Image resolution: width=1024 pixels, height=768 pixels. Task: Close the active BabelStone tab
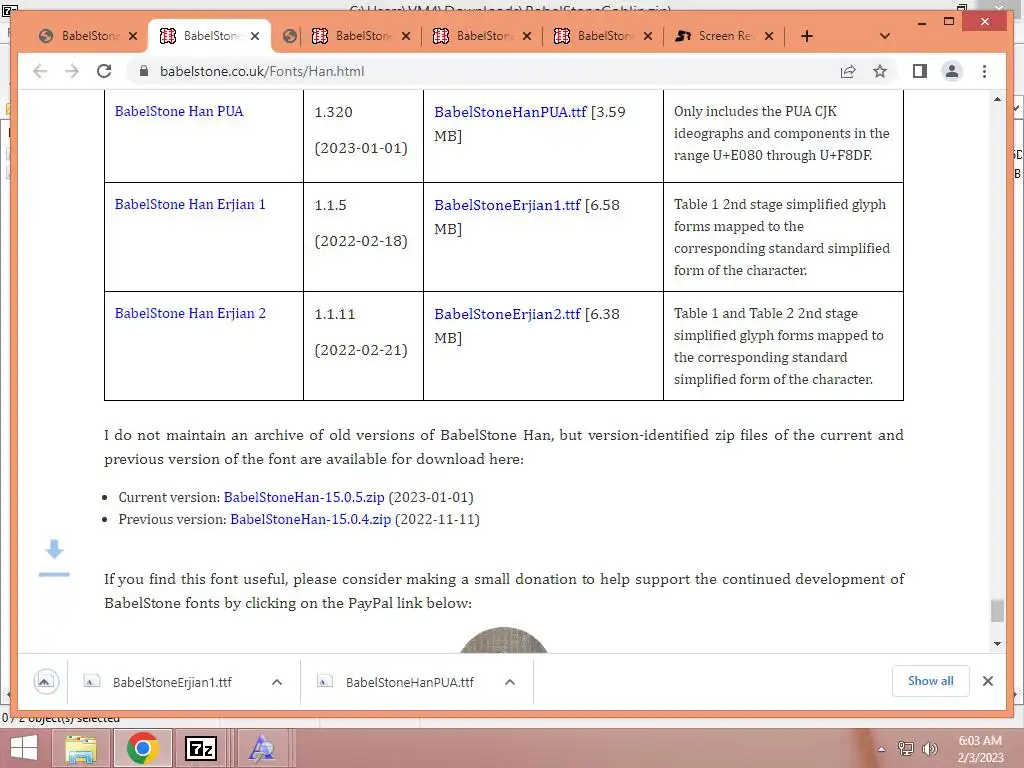[x=255, y=36]
